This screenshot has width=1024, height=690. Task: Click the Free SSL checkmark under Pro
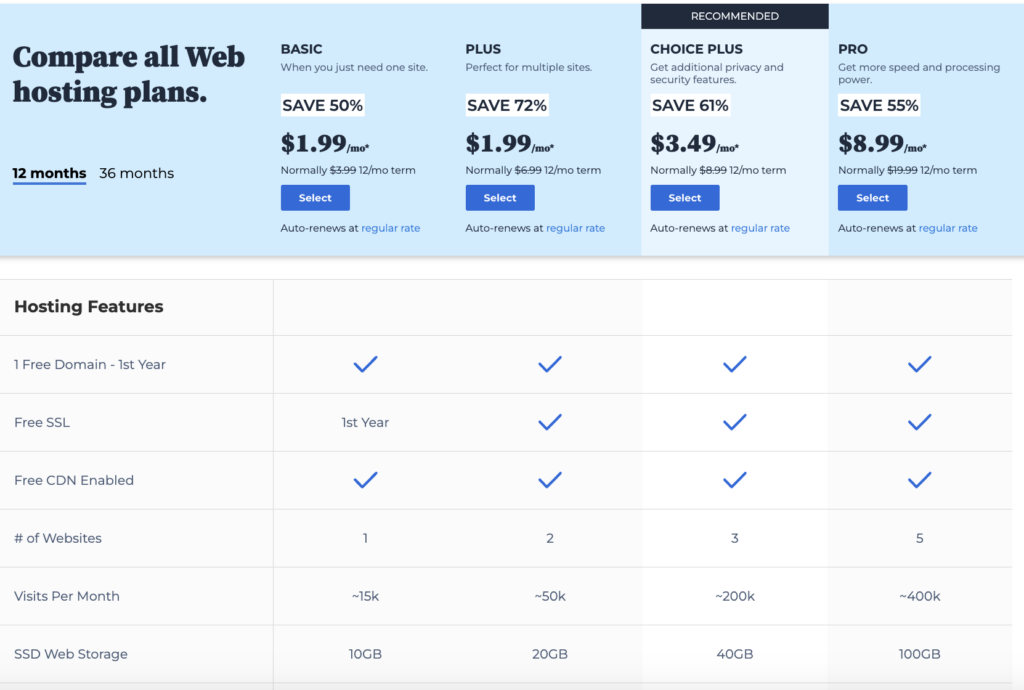(919, 421)
